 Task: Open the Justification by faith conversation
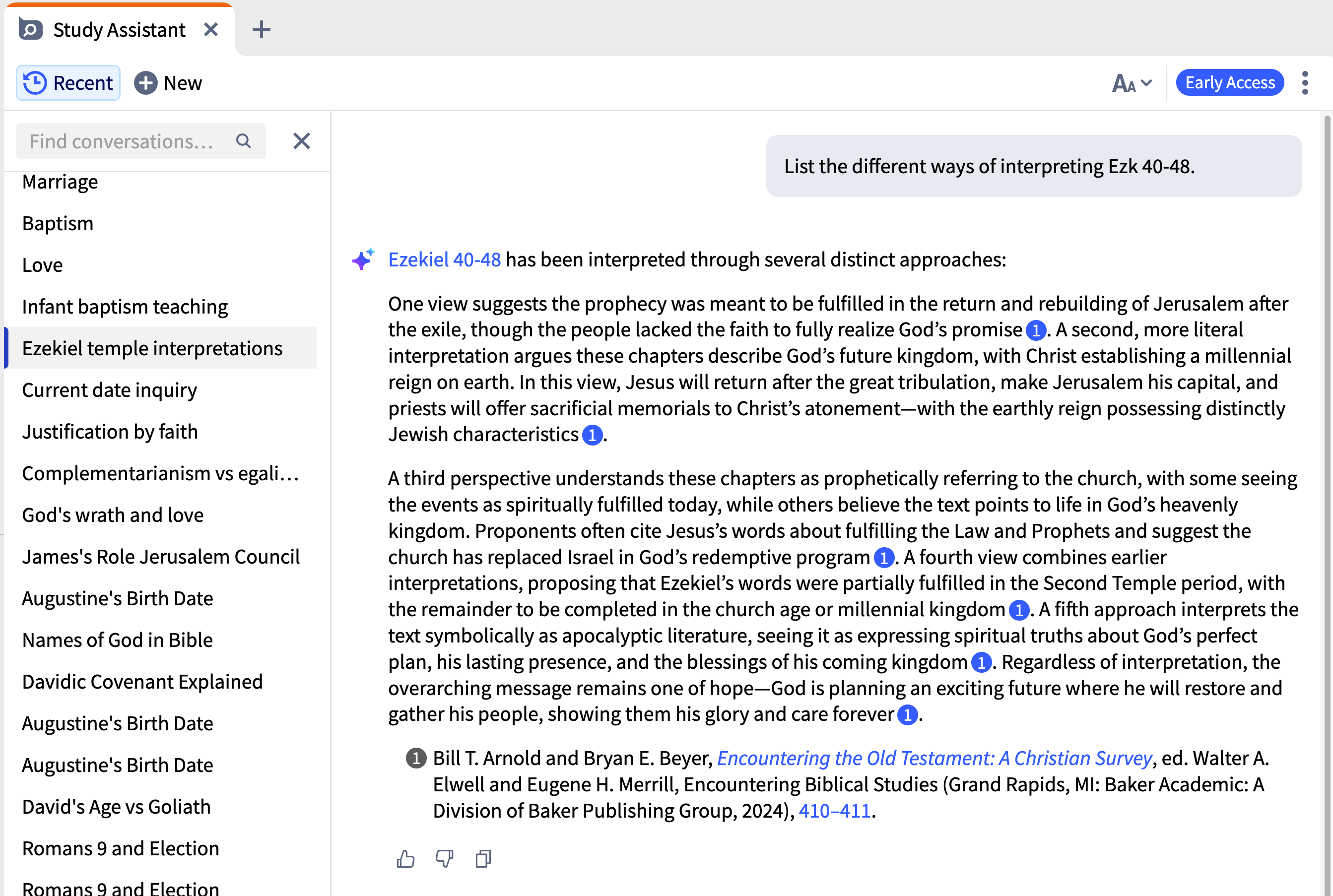[110, 432]
